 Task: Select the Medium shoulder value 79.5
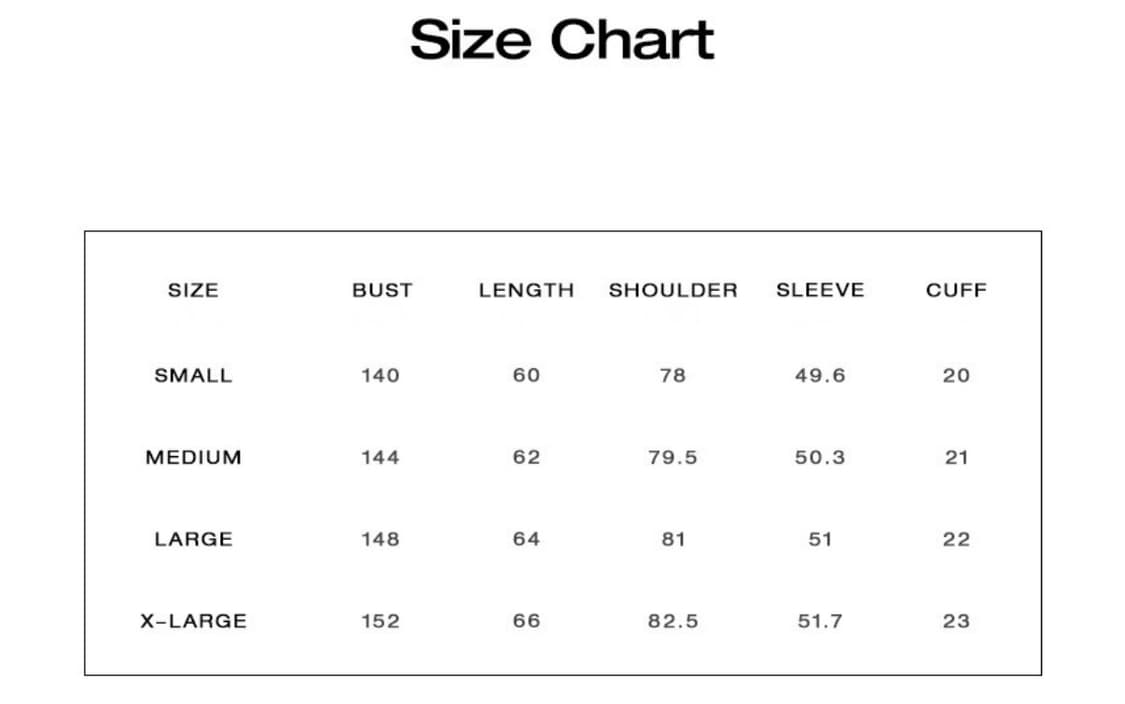[673, 458]
